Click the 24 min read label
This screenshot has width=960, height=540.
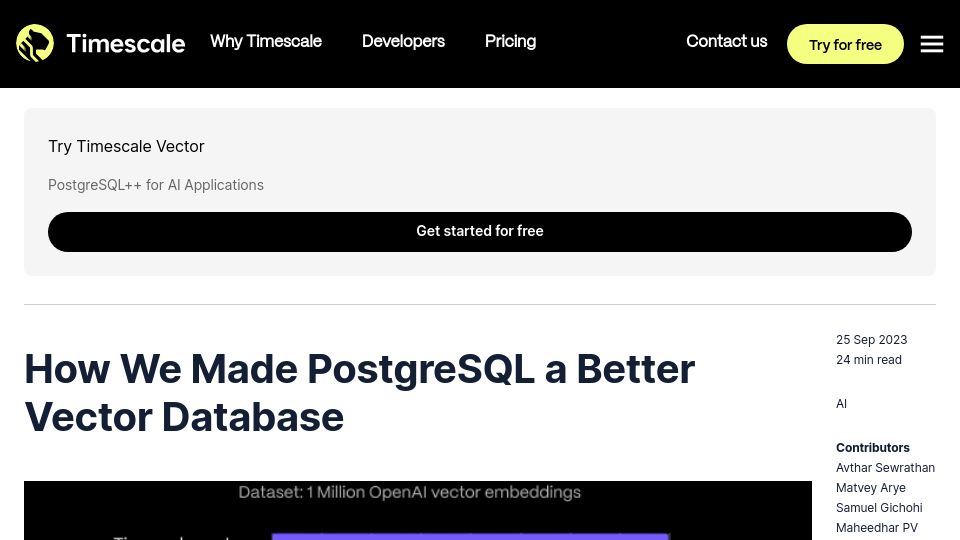point(869,360)
